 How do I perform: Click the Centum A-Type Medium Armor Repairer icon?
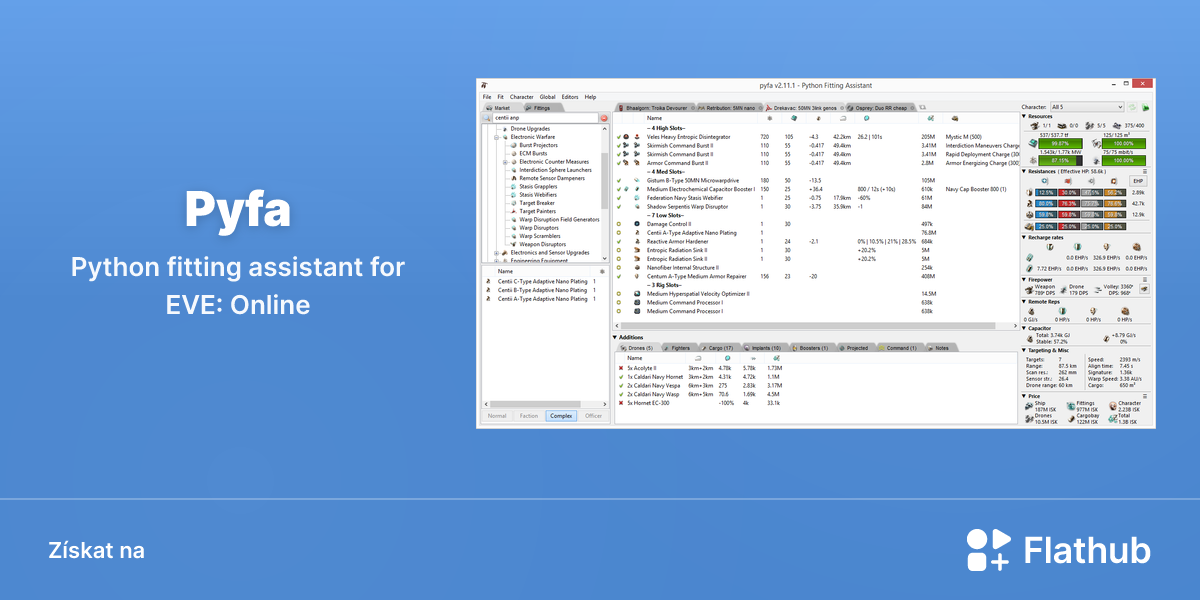point(637,276)
